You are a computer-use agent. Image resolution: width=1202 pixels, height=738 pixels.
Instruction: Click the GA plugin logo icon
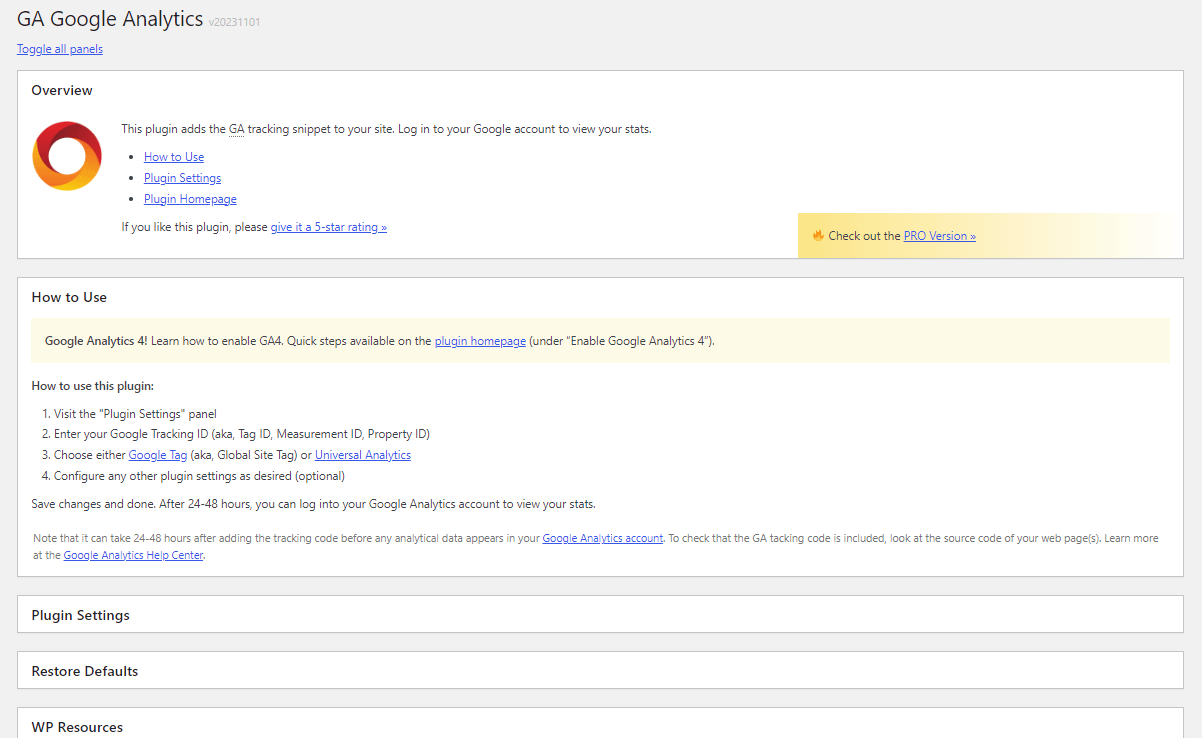tap(67, 156)
